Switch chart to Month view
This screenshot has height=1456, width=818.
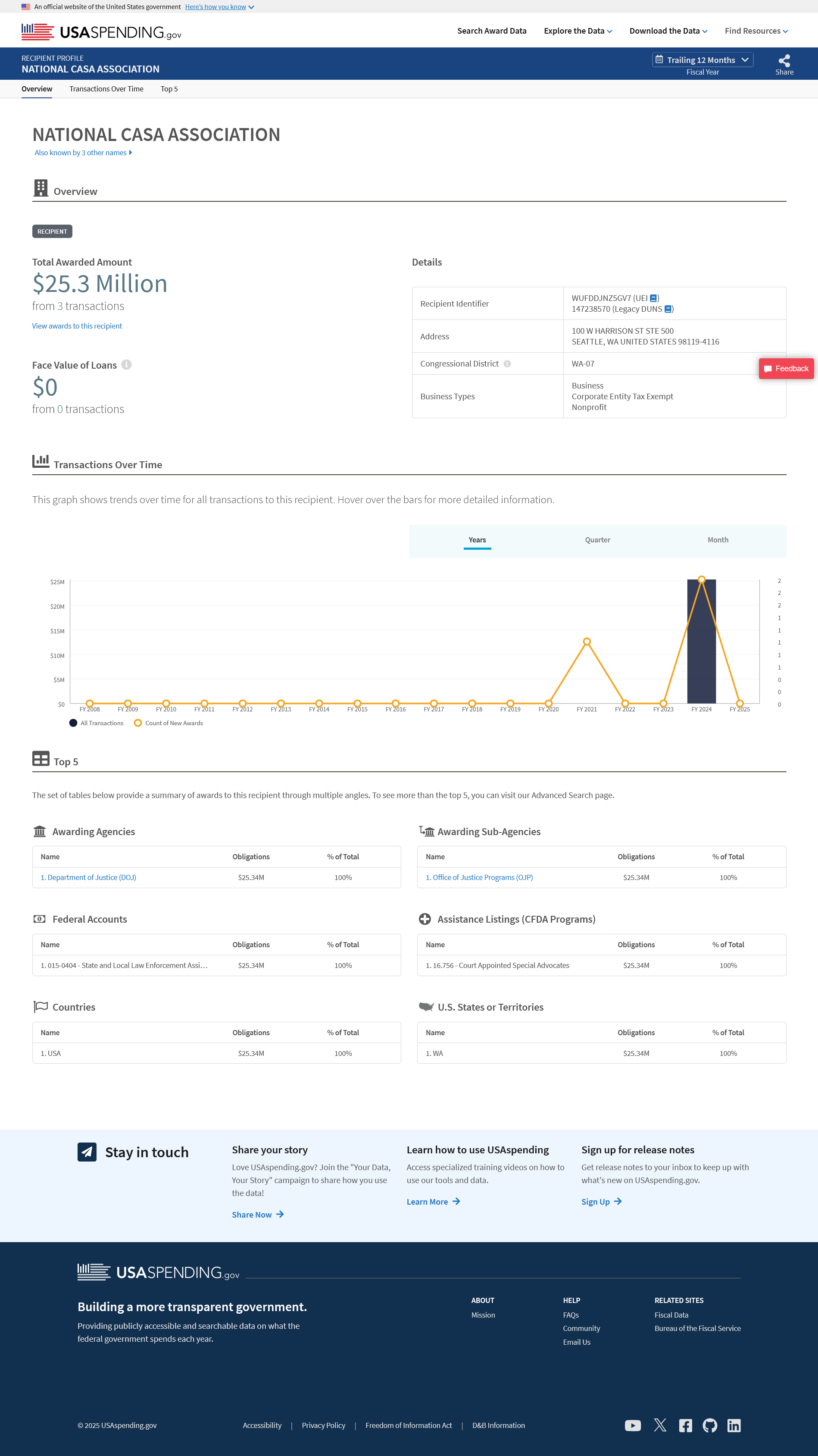coord(718,540)
